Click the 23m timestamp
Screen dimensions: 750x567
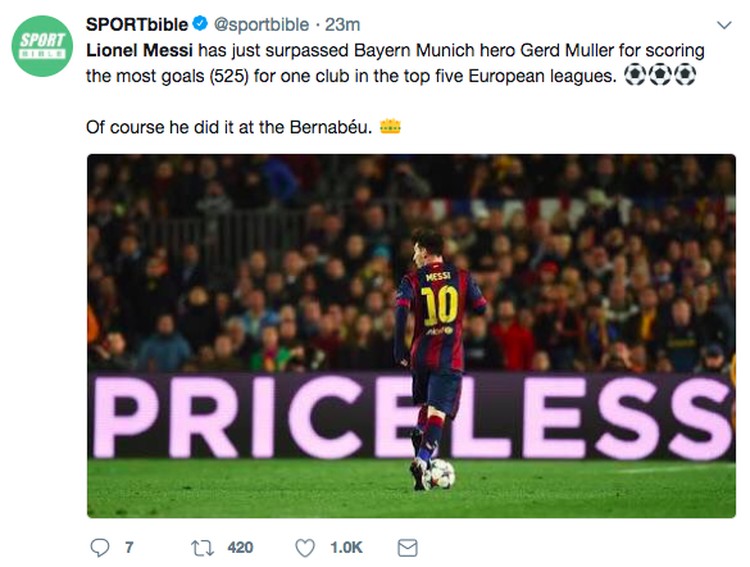[x=342, y=24]
